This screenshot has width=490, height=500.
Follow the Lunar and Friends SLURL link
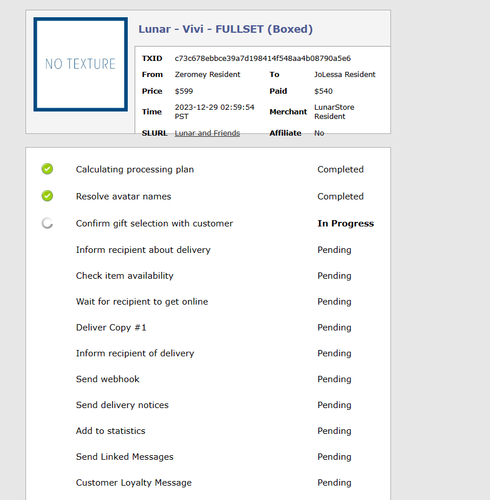coord(207,133)
